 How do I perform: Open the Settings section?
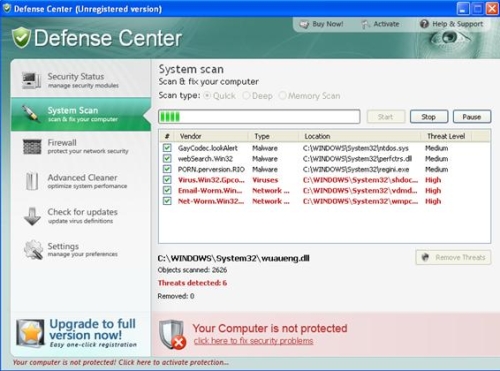[x=81, y=250]
